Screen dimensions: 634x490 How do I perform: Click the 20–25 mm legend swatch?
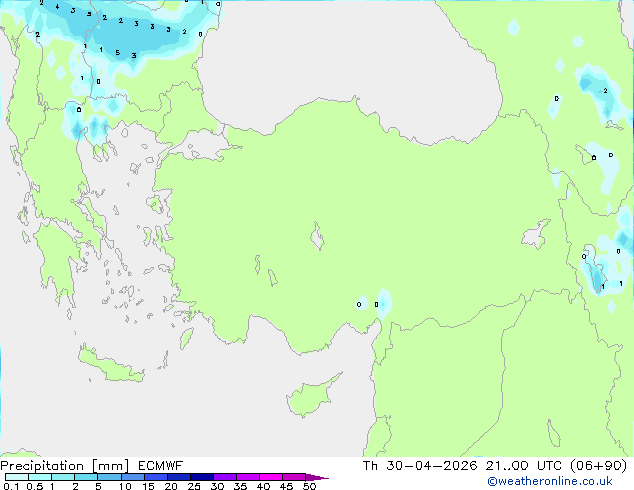[179, 477]
